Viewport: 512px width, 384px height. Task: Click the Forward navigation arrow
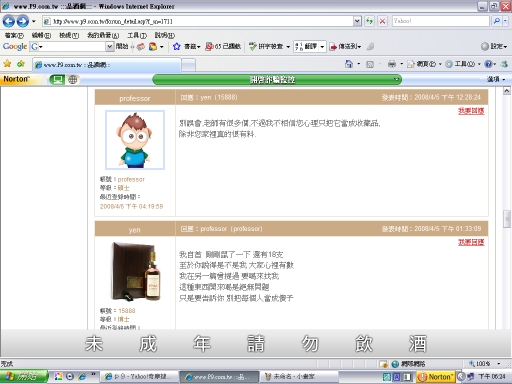(23, 21)
